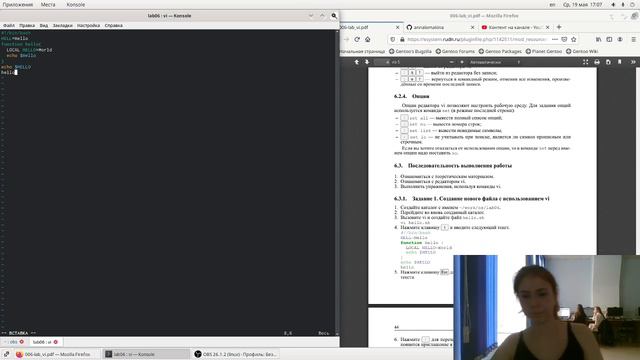The height and width of the screenshot is (360, 640).
Task: Open the PDF zoom level dropdown
Action: 495,62
